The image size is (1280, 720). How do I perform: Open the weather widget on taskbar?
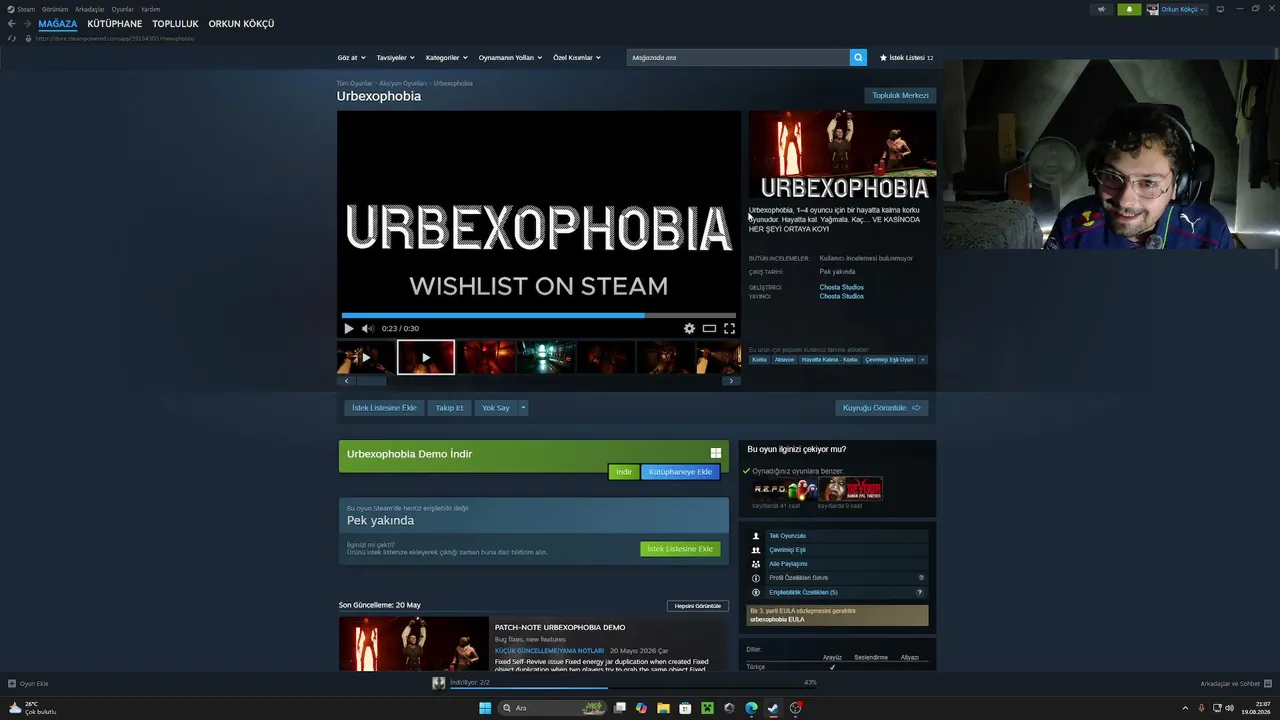click(x=32, y=708)
